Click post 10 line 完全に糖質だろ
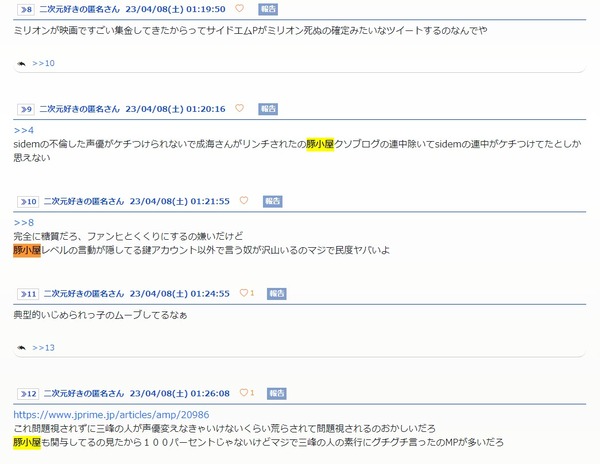Image resolution: width=600 pixels, height=464 pixels. pyautogui.click(x=128, y=236)
